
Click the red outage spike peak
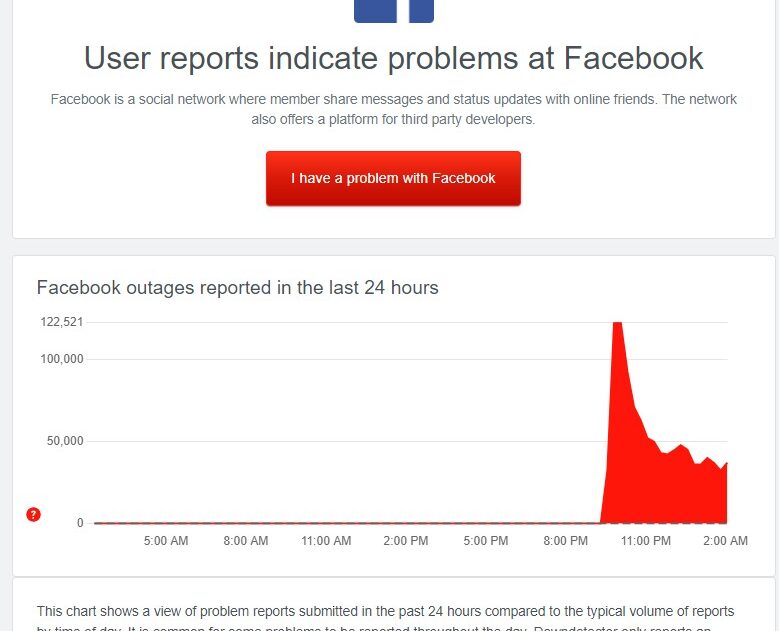pyautogui.click(x=618, y=324)
